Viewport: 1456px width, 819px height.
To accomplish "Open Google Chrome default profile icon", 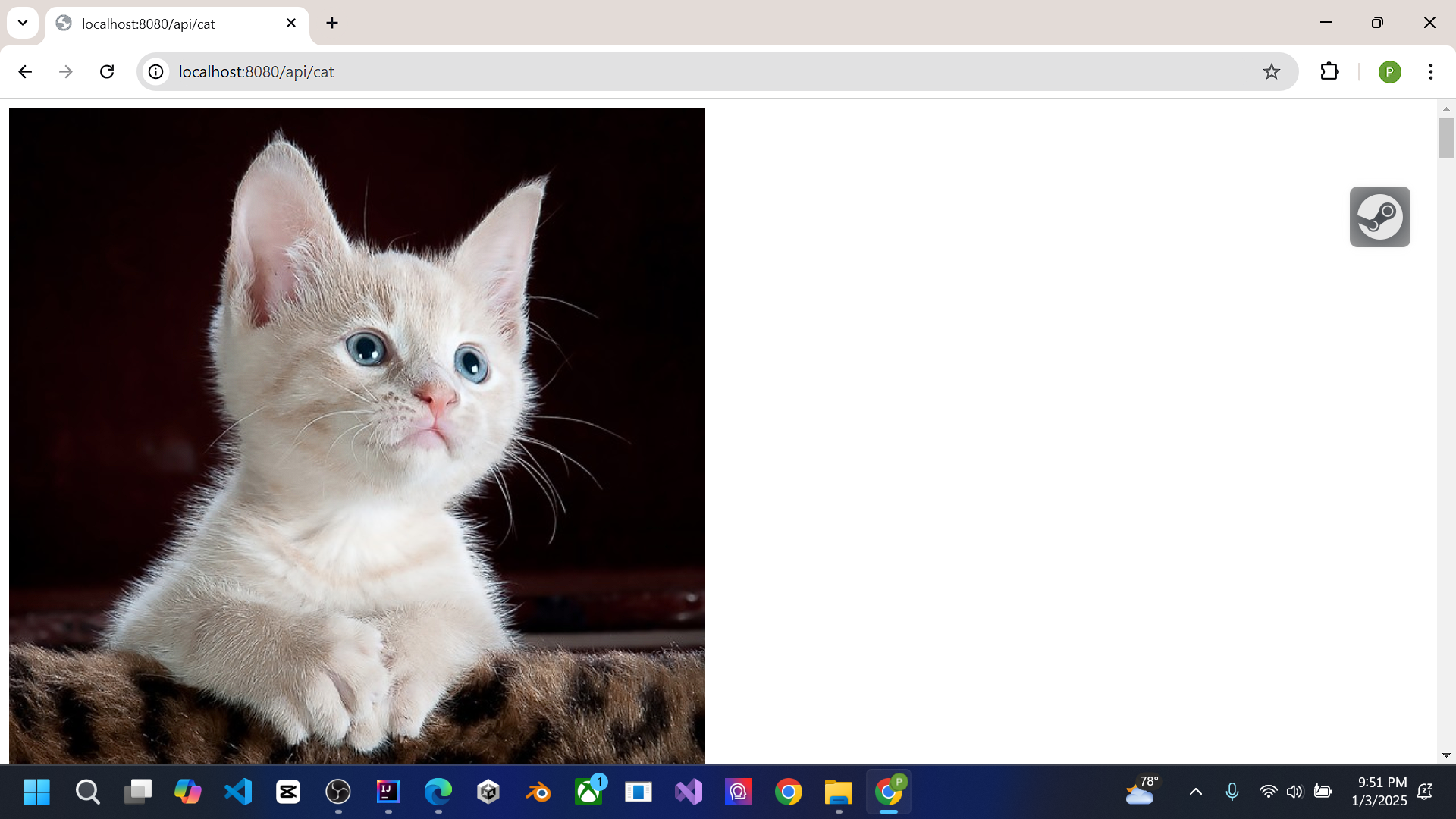I will 789,792.
